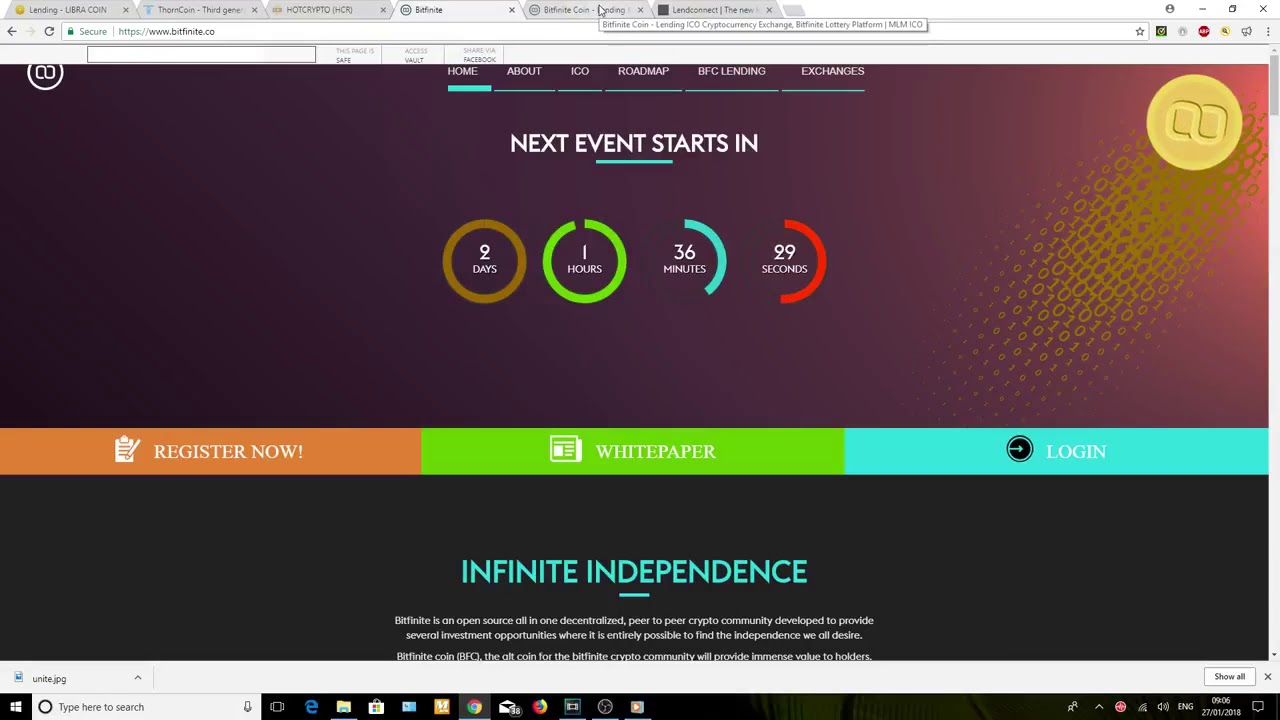Click the Chrome profile icon in the title bar
Viewport: 1280px width, 720px height.
pyautogui.click(x=1170, y=9)
